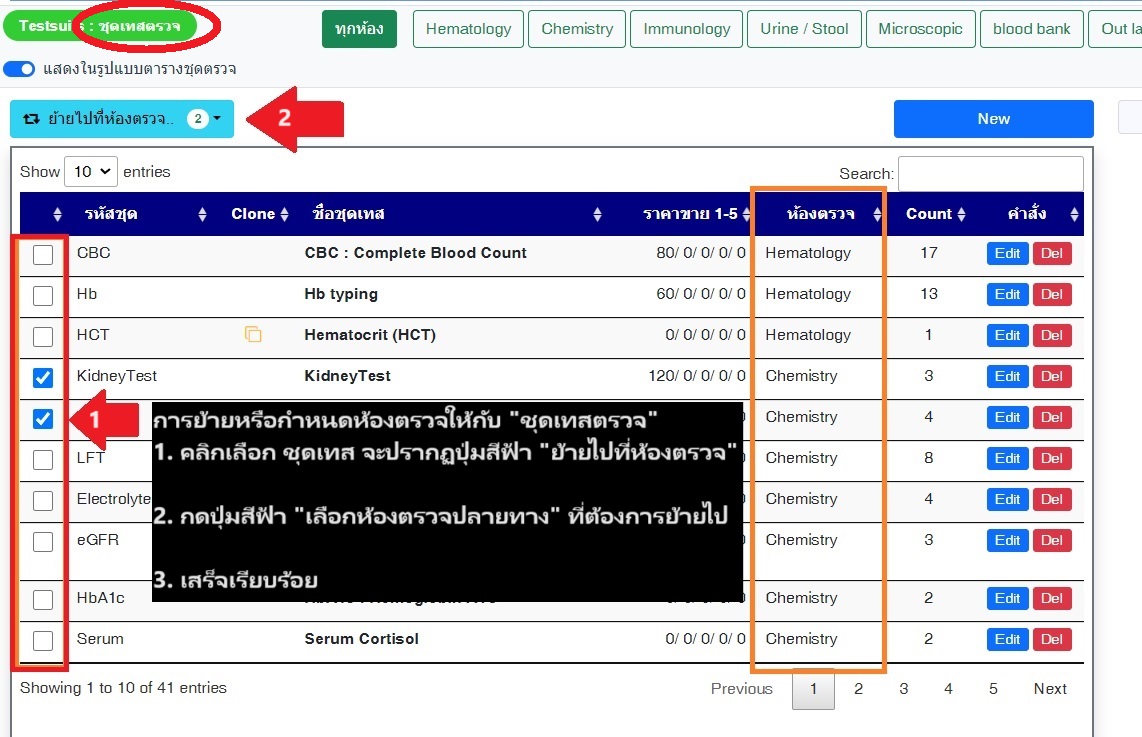
Task: Edit the KidneyTest test set
Action: (1007, 377)
